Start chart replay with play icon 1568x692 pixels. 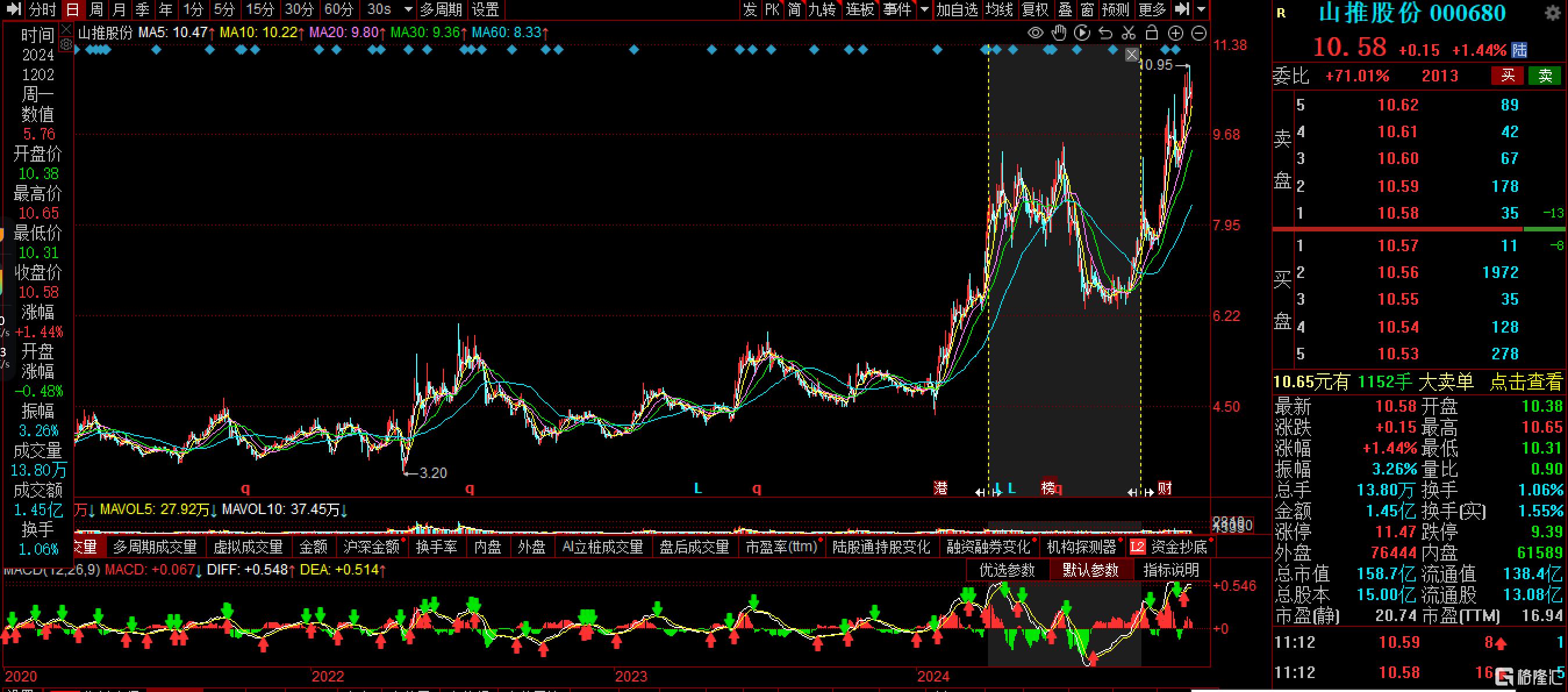point(1082,33)
